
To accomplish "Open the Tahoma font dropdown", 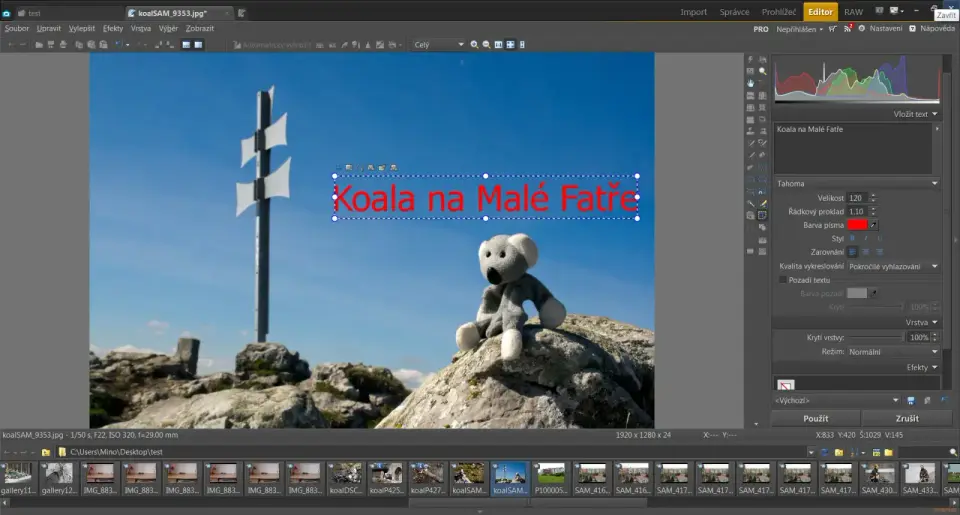I will click(x=856, y=183).
